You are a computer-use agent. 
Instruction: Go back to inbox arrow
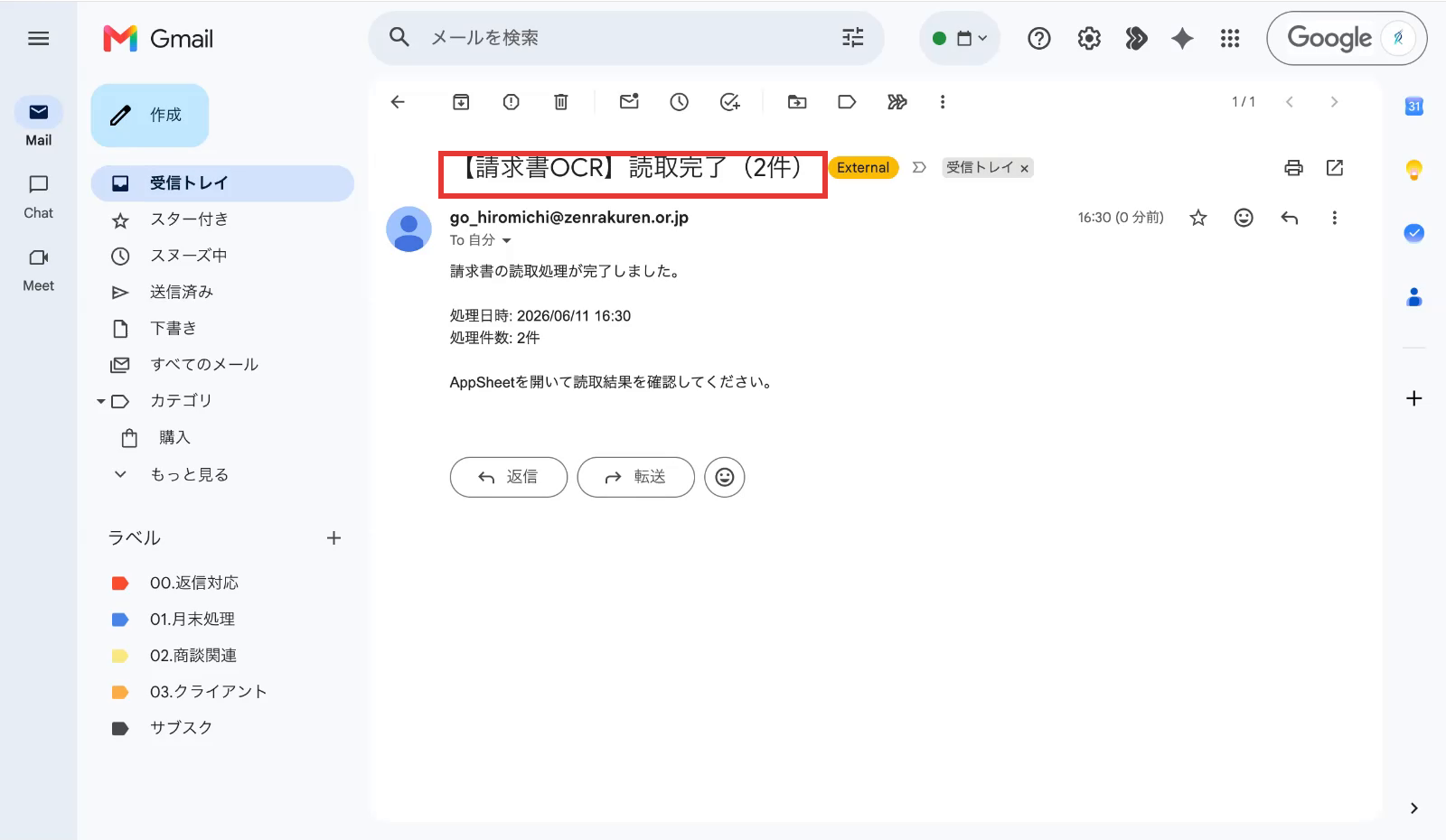tap(398, 102)
